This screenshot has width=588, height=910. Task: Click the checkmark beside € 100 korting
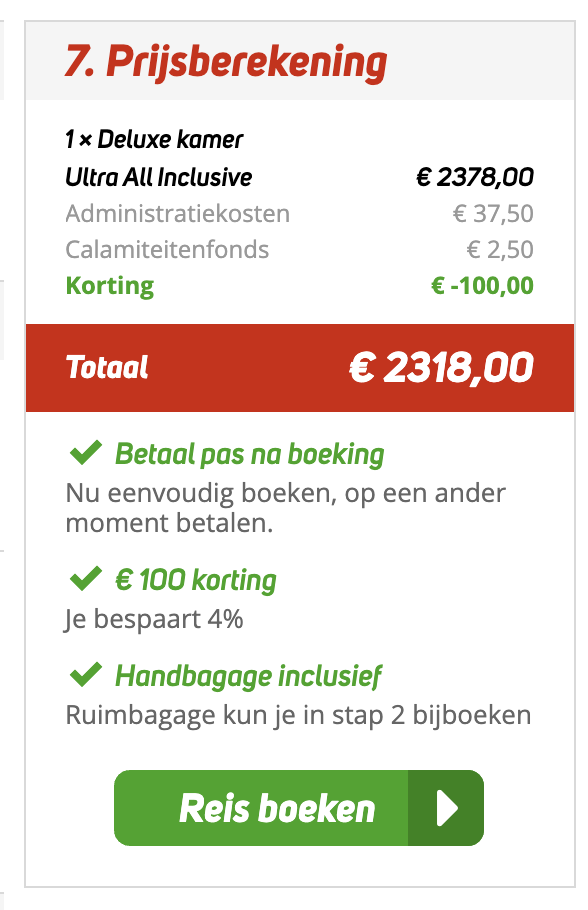coord(85,579)
